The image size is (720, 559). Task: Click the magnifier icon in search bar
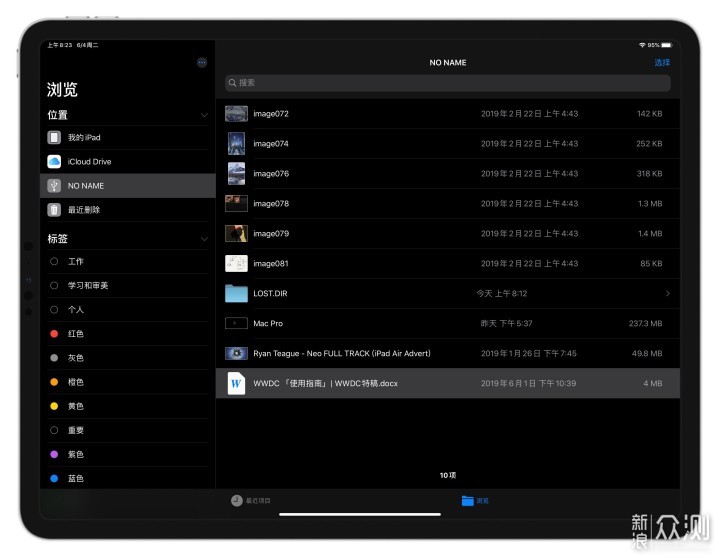click(232, 83)
